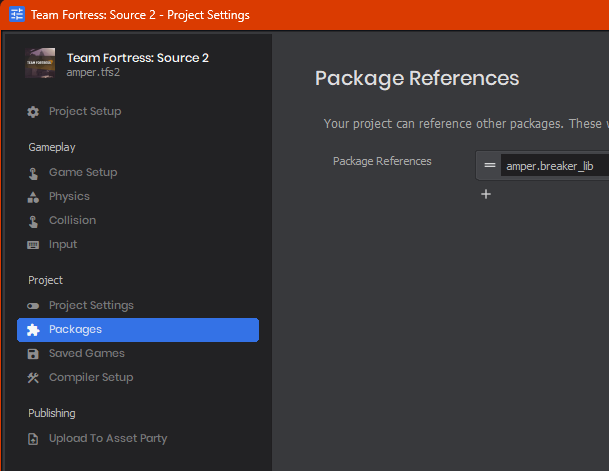The width and height of the screenshot is (609, 471).
Task: Click the Project Settings toggle-shaped icon
Action: click(x=33, y=306)
